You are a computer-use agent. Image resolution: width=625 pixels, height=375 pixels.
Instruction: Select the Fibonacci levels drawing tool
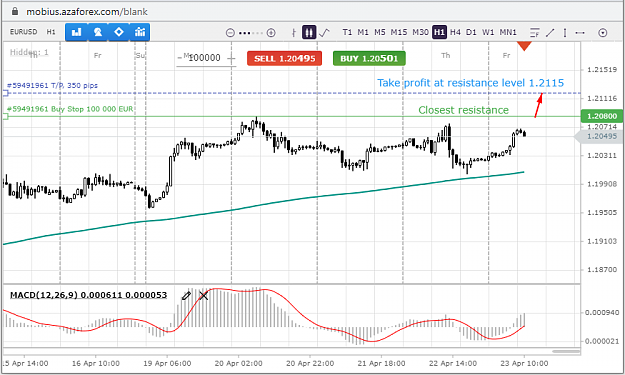point(535,33)
